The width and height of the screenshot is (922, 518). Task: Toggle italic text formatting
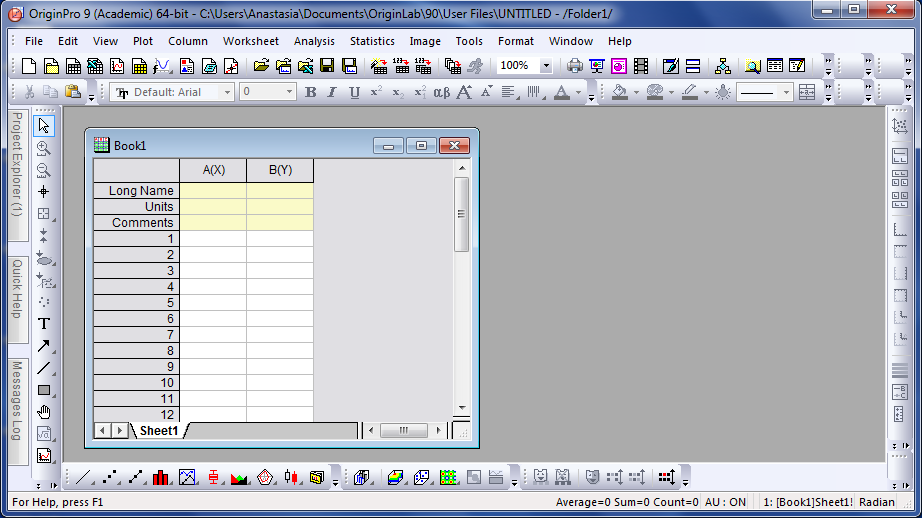pyautogui.click(x=332, y=92)
